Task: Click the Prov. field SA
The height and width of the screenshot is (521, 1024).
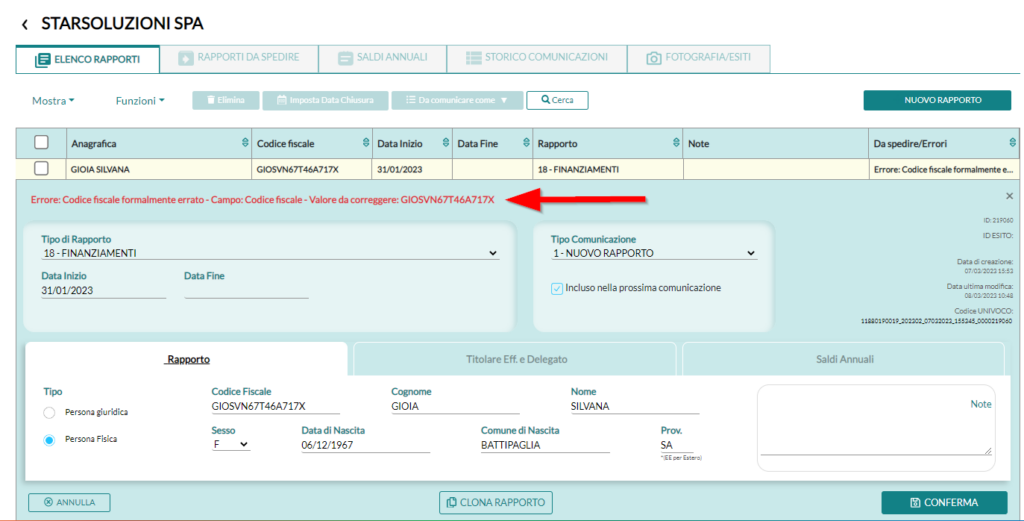Action: 677,445
